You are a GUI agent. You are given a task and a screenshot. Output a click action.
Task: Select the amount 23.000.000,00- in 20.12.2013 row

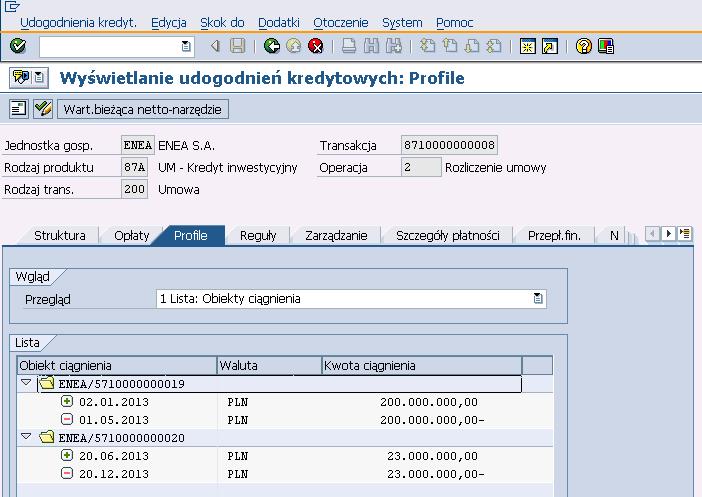click(436, 474)
